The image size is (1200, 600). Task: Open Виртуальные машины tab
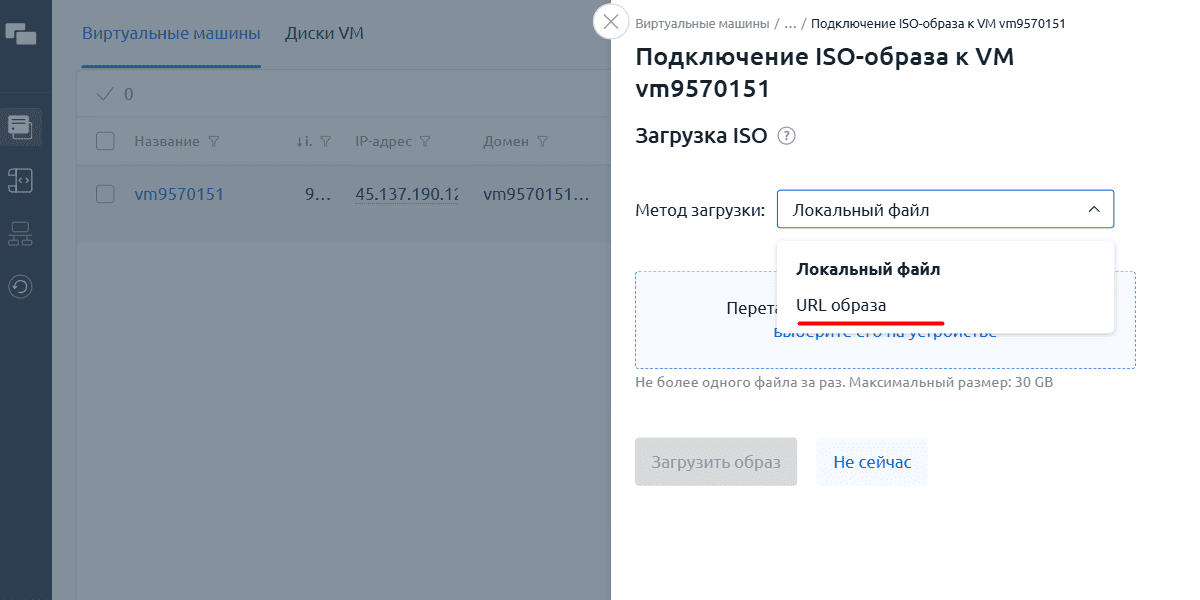pos(171,33)
